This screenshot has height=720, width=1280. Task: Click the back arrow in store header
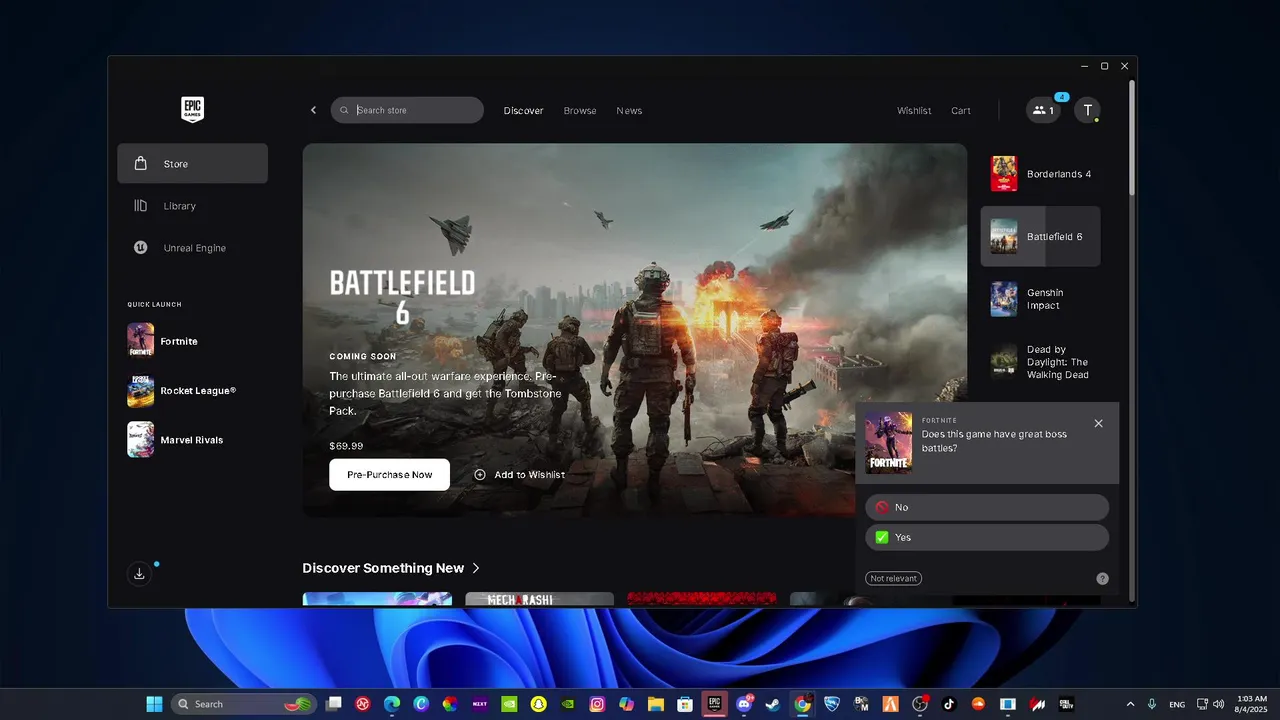pos(313,110)
